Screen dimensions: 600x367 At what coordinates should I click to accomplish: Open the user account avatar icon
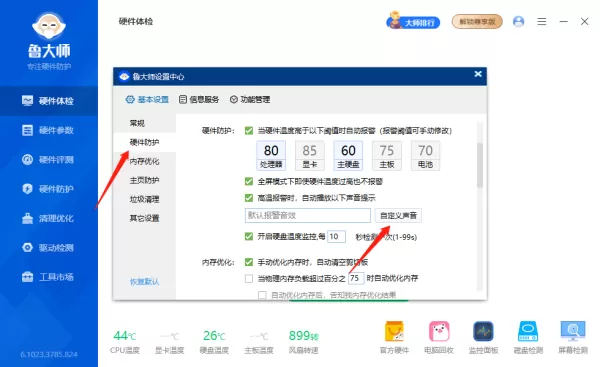coord(518,22)
